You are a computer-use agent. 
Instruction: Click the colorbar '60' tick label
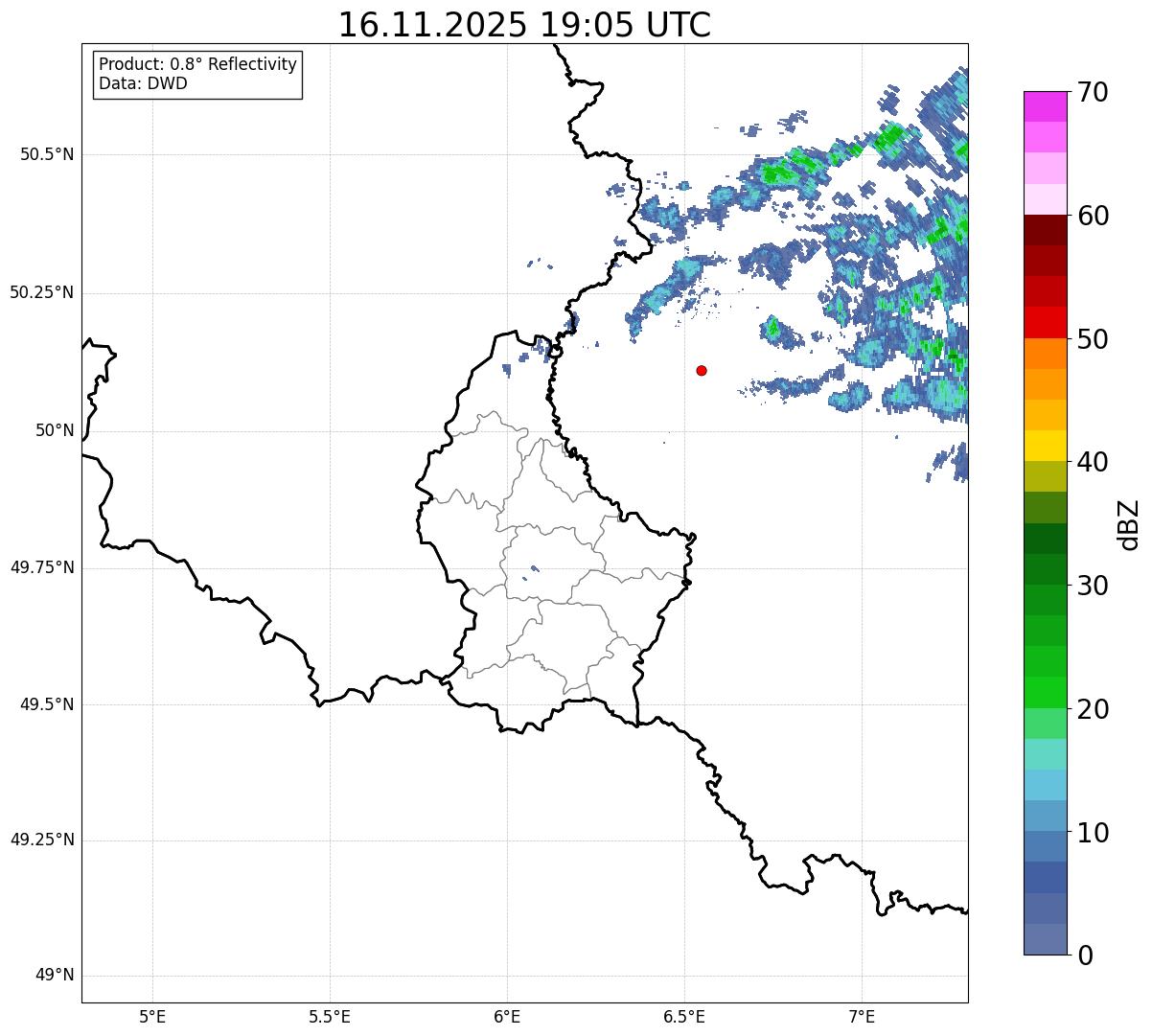(1093, 216)
